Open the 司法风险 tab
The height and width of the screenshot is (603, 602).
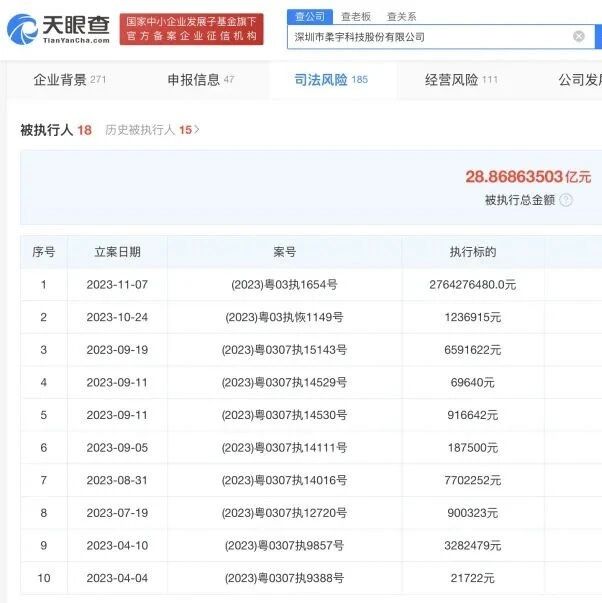click(331, 80)
